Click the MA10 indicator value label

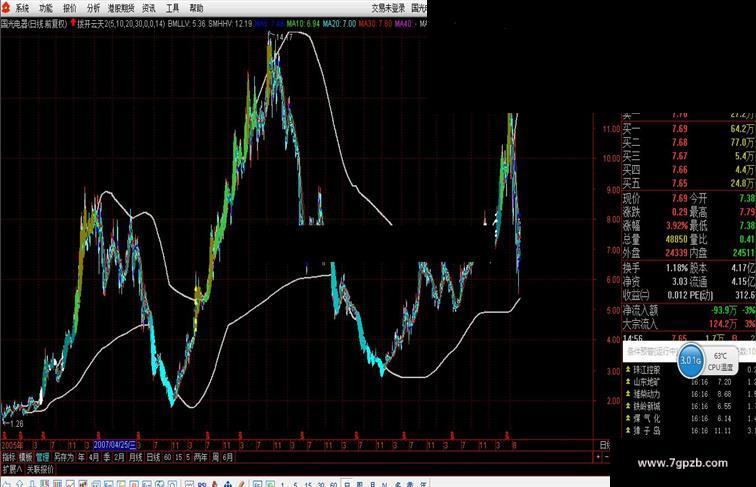303,23
